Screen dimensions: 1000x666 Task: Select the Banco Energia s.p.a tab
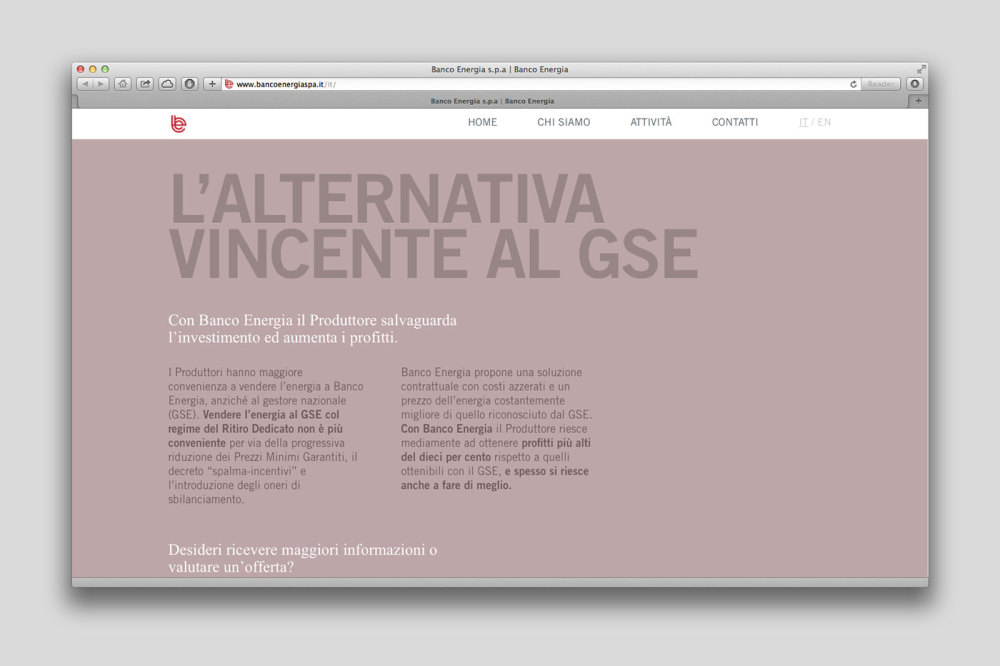point(492,101)
